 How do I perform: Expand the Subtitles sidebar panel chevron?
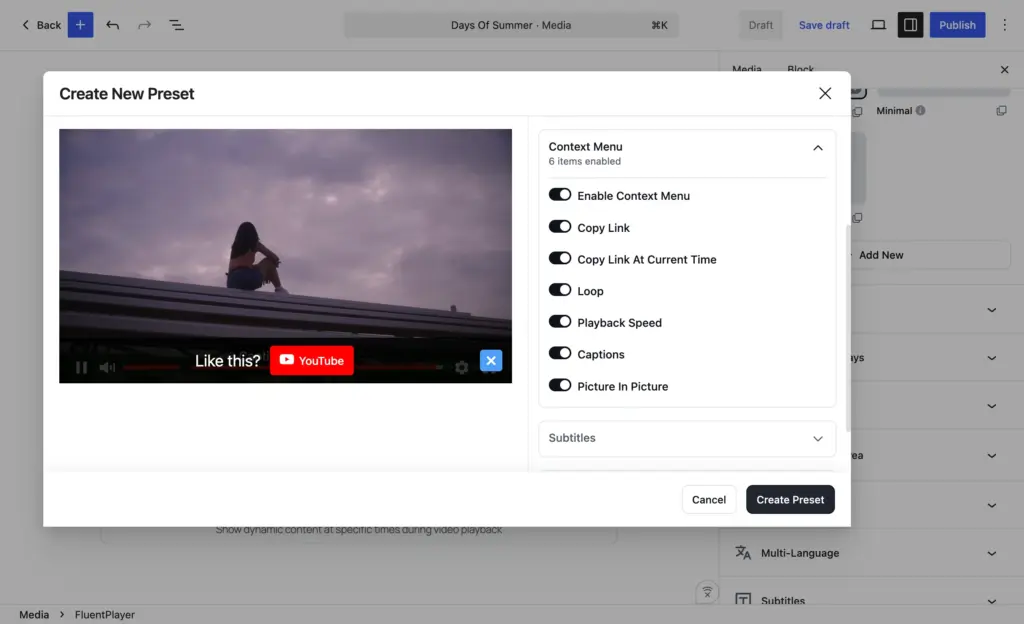[991, 601]
